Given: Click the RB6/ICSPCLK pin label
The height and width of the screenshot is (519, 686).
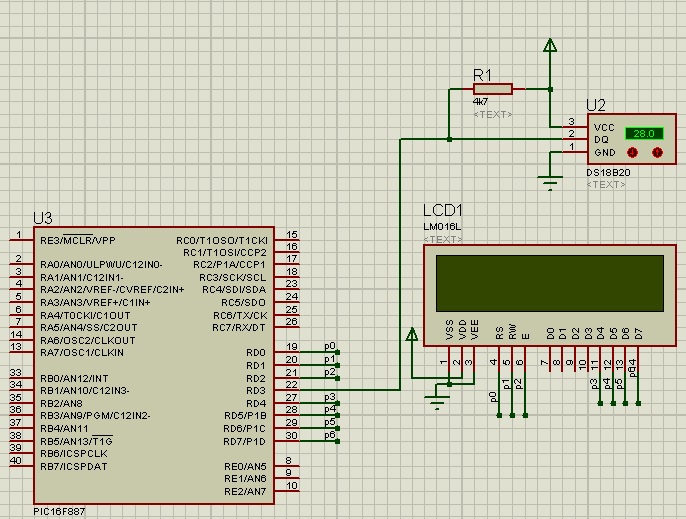Looking at the screenshot, I should click(x=74, y=454).
